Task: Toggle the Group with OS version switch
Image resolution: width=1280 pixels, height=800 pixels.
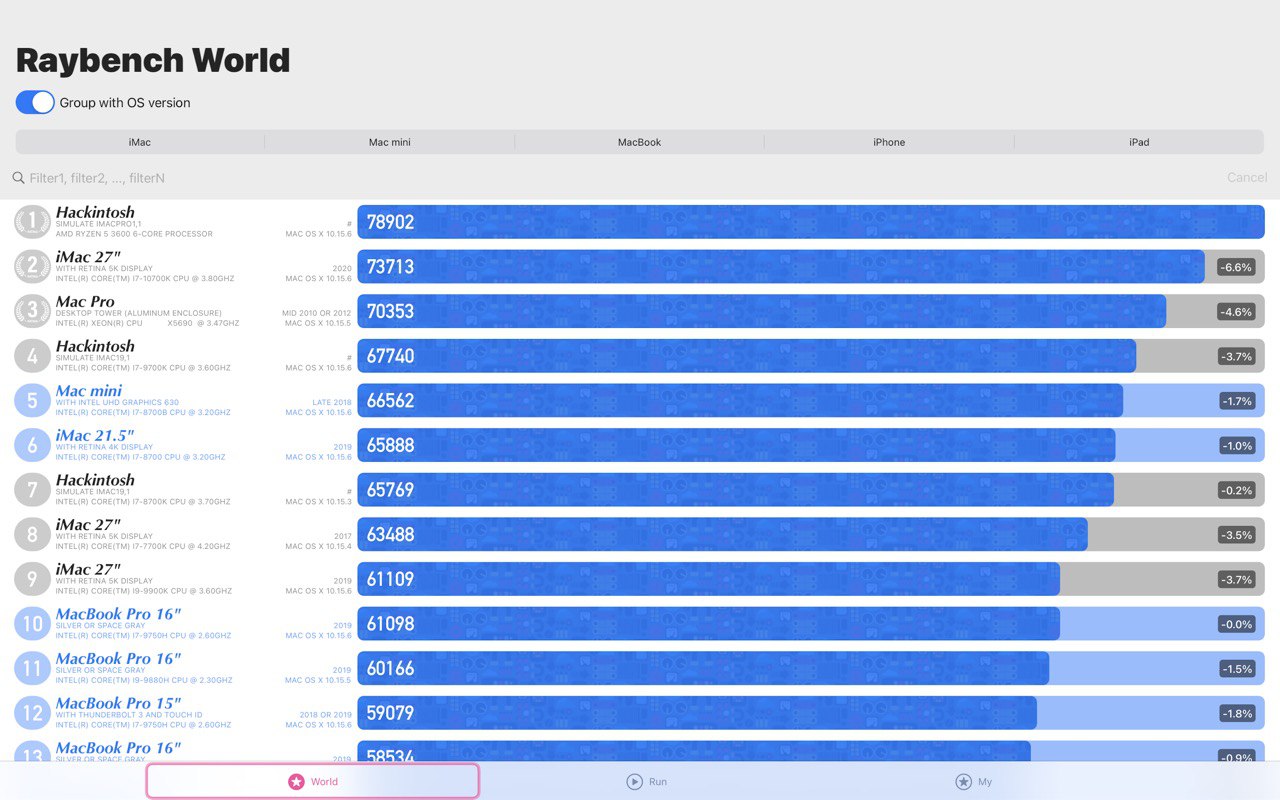Action: 35,102
